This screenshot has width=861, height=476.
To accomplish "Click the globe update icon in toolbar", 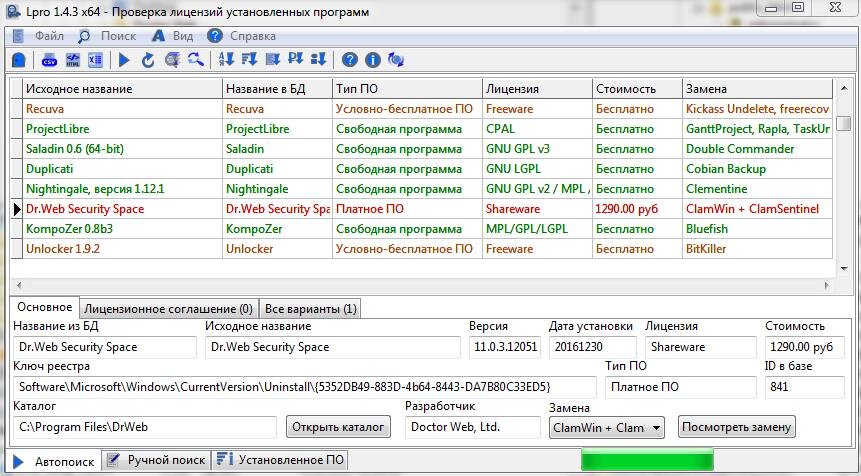I will click(395, 59).
